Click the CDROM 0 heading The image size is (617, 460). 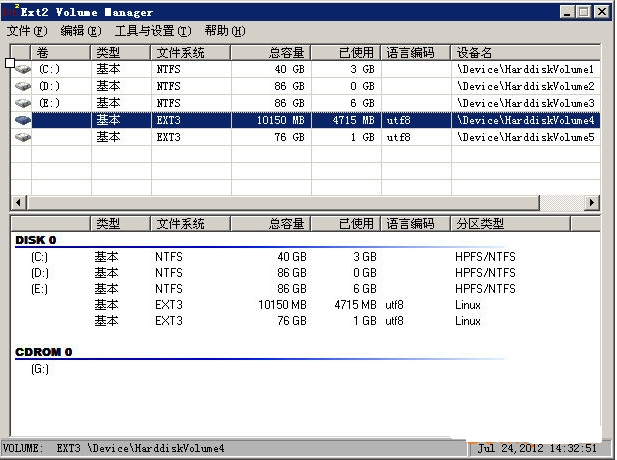pyautogui.click(x=43, y=352)
